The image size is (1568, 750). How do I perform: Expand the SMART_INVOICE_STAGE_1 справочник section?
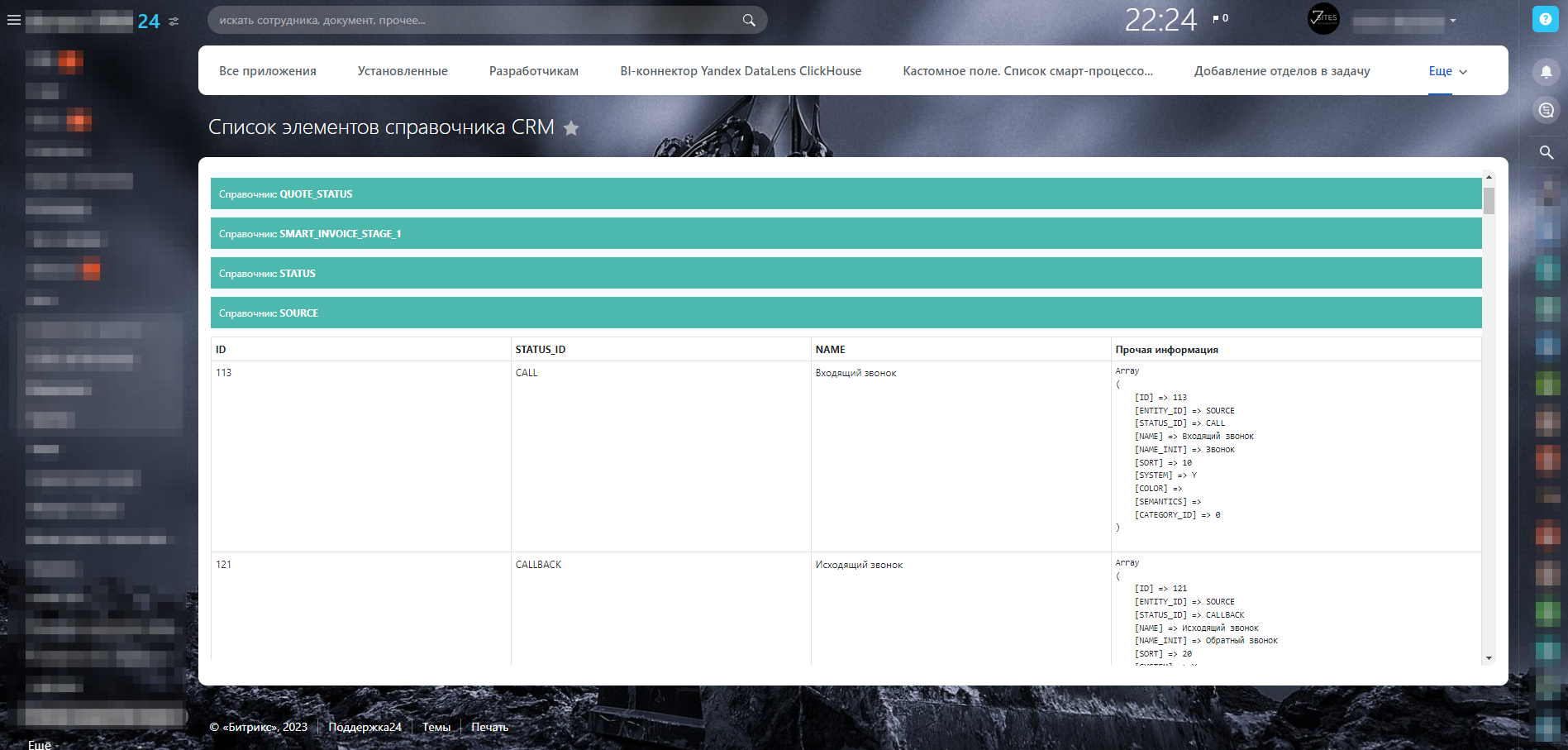[x=846, y=233]
